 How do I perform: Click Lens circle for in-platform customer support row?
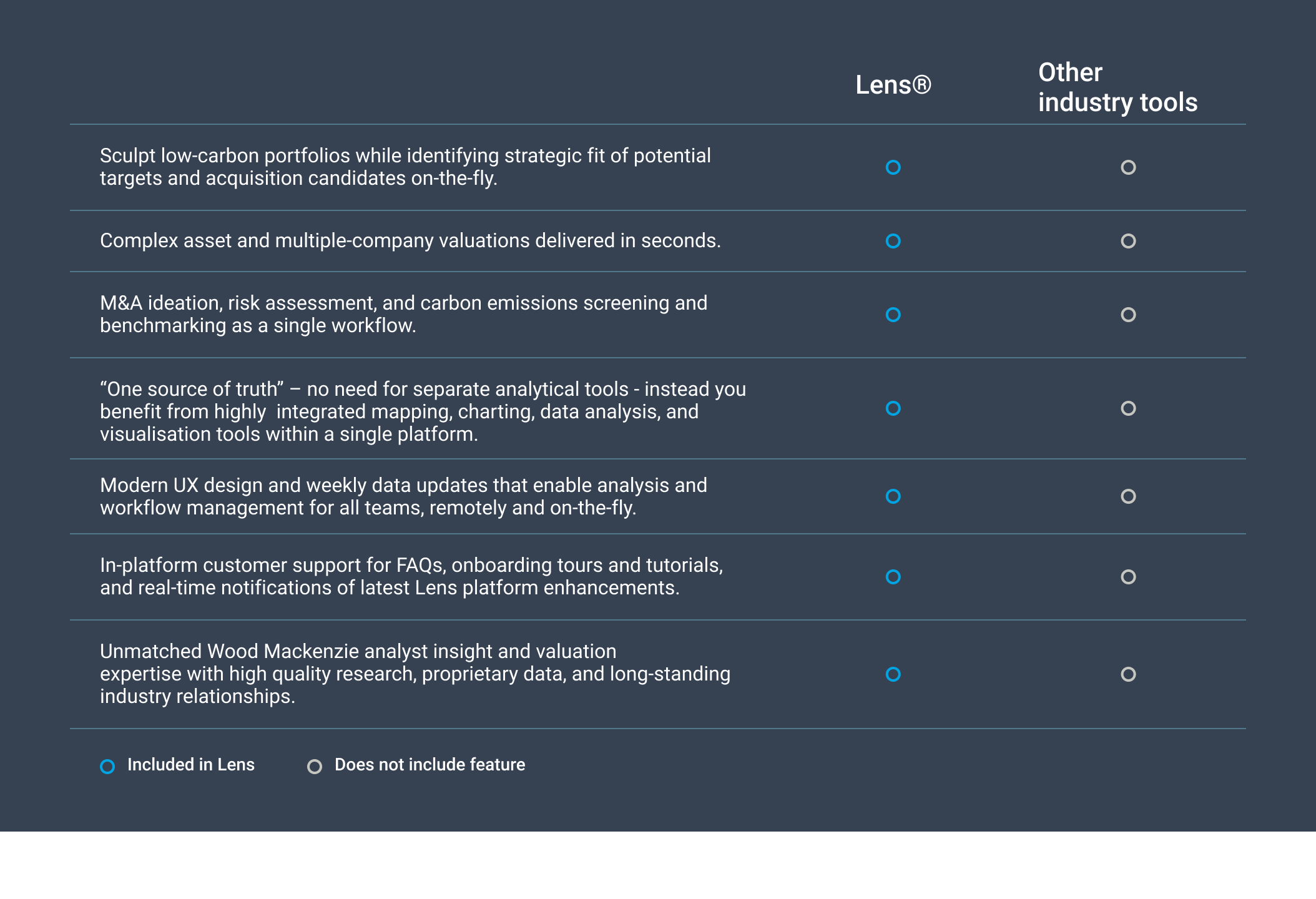[893, 577]
